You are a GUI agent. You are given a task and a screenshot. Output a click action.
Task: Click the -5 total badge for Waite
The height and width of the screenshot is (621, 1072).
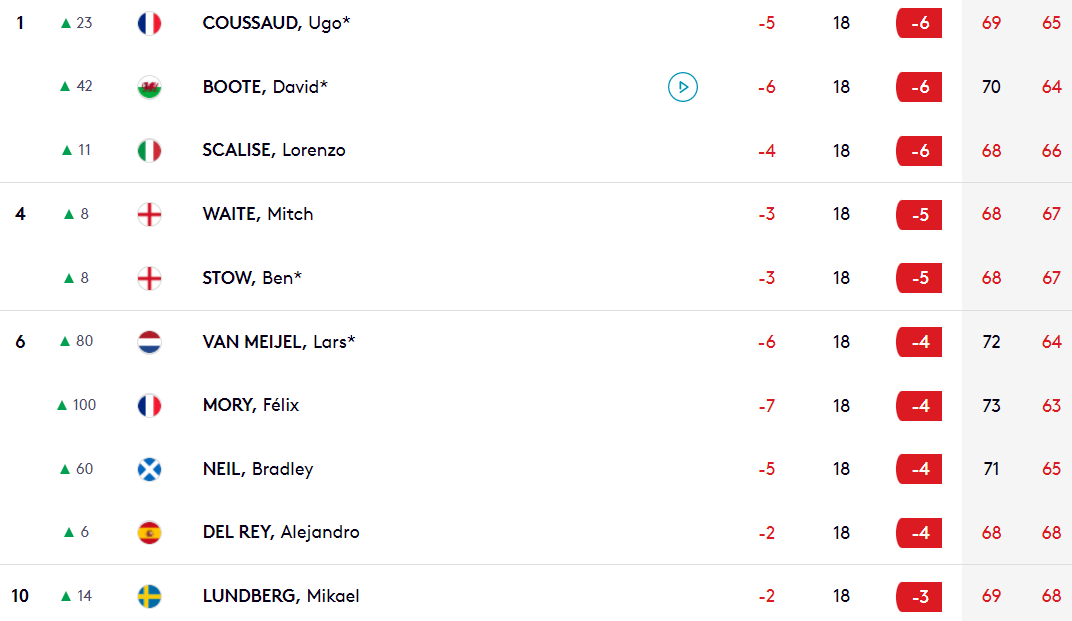coord(919,215)
